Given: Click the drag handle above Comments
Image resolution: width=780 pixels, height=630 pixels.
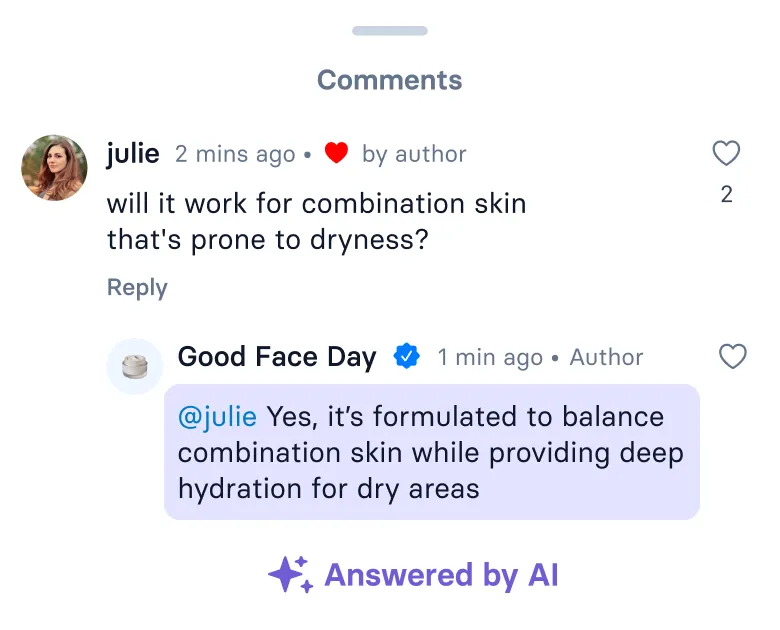Looking at the screenshot, I should click(390, 31).
